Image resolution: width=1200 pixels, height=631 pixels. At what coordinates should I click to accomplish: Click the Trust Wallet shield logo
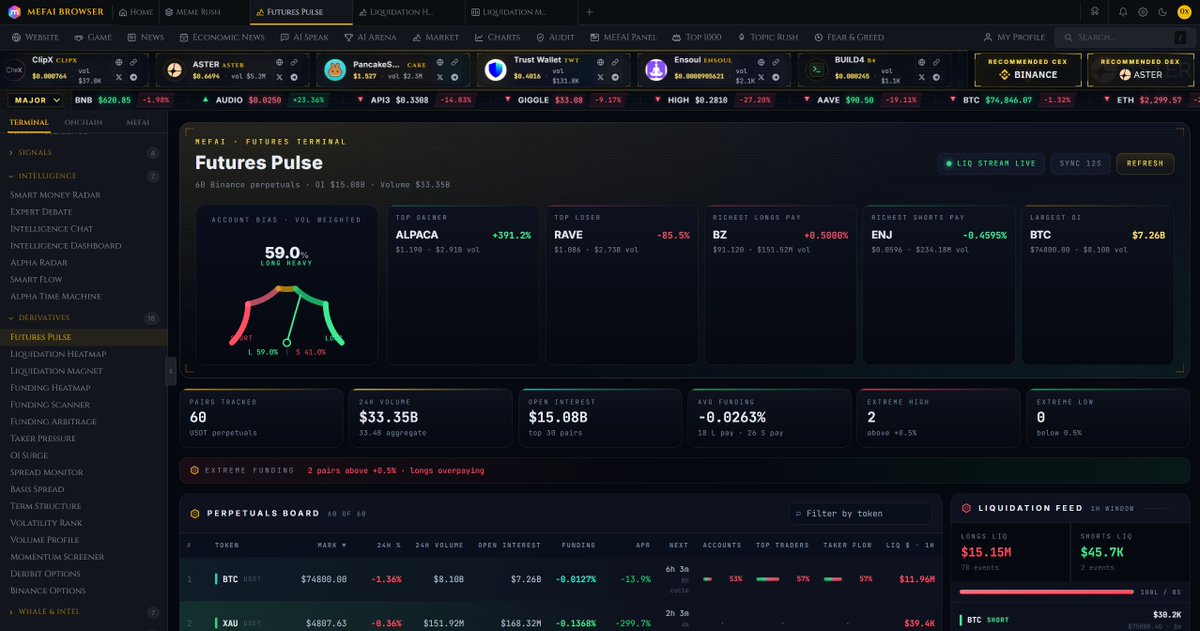[x=496, y=70]
